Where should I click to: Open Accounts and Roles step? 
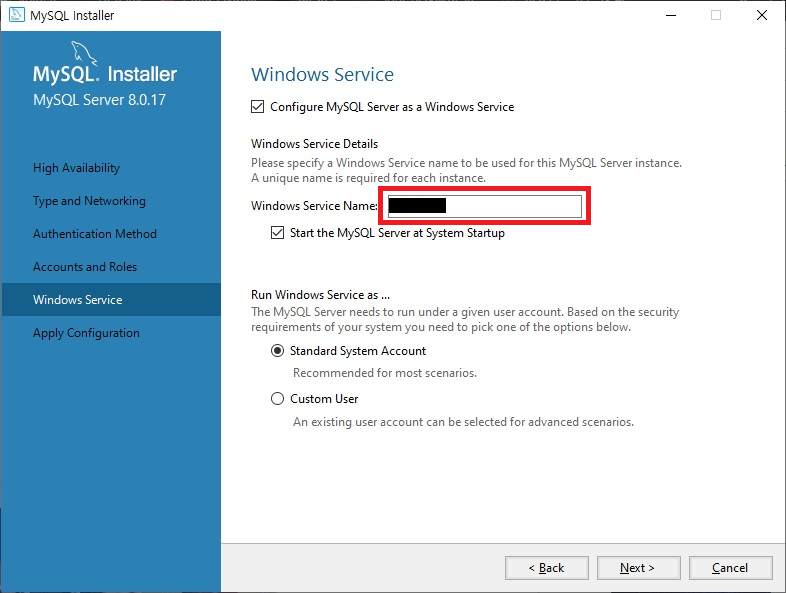pyautogui.click(x=85, y=267)
